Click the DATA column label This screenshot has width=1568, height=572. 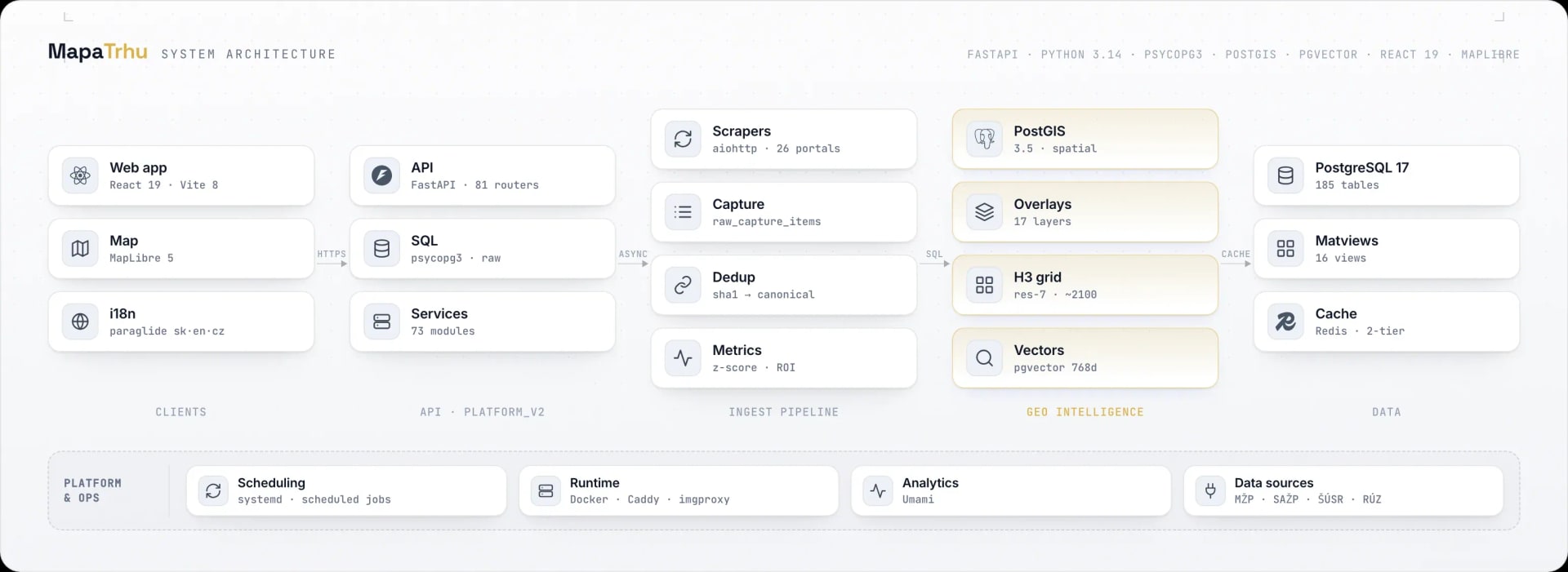pyautogui.click(x=1387, y=412)
